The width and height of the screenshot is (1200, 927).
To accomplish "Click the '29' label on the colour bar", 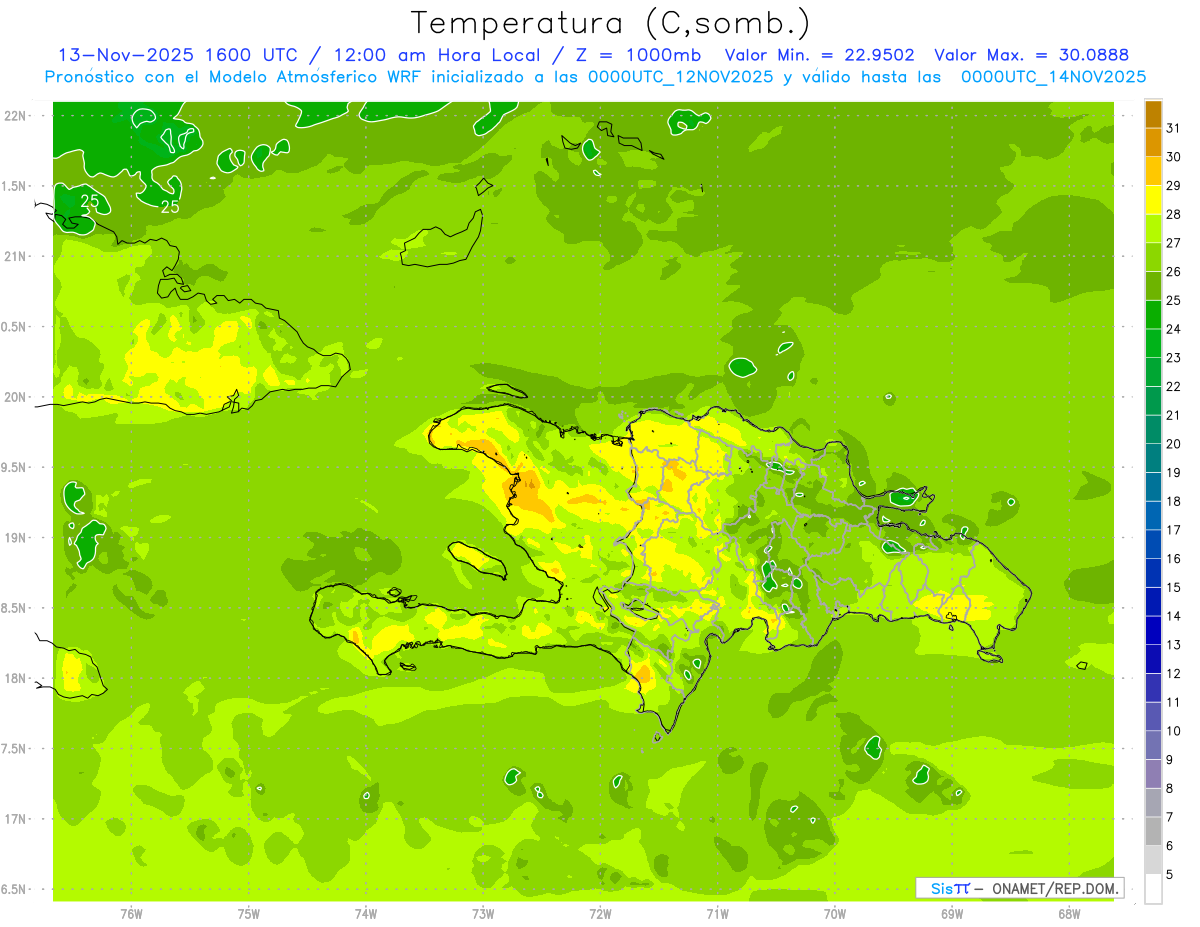I will click(1173, 185).
